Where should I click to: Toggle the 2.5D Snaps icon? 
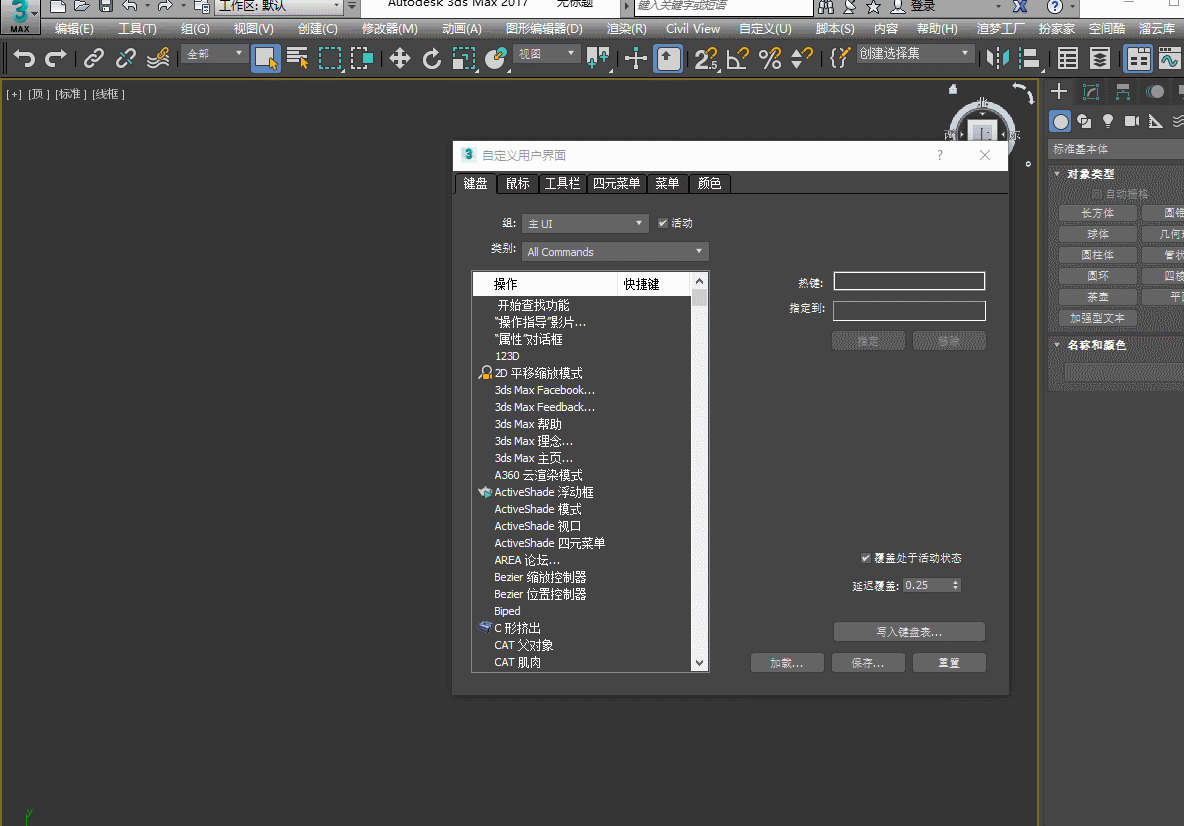pos(705,58)
